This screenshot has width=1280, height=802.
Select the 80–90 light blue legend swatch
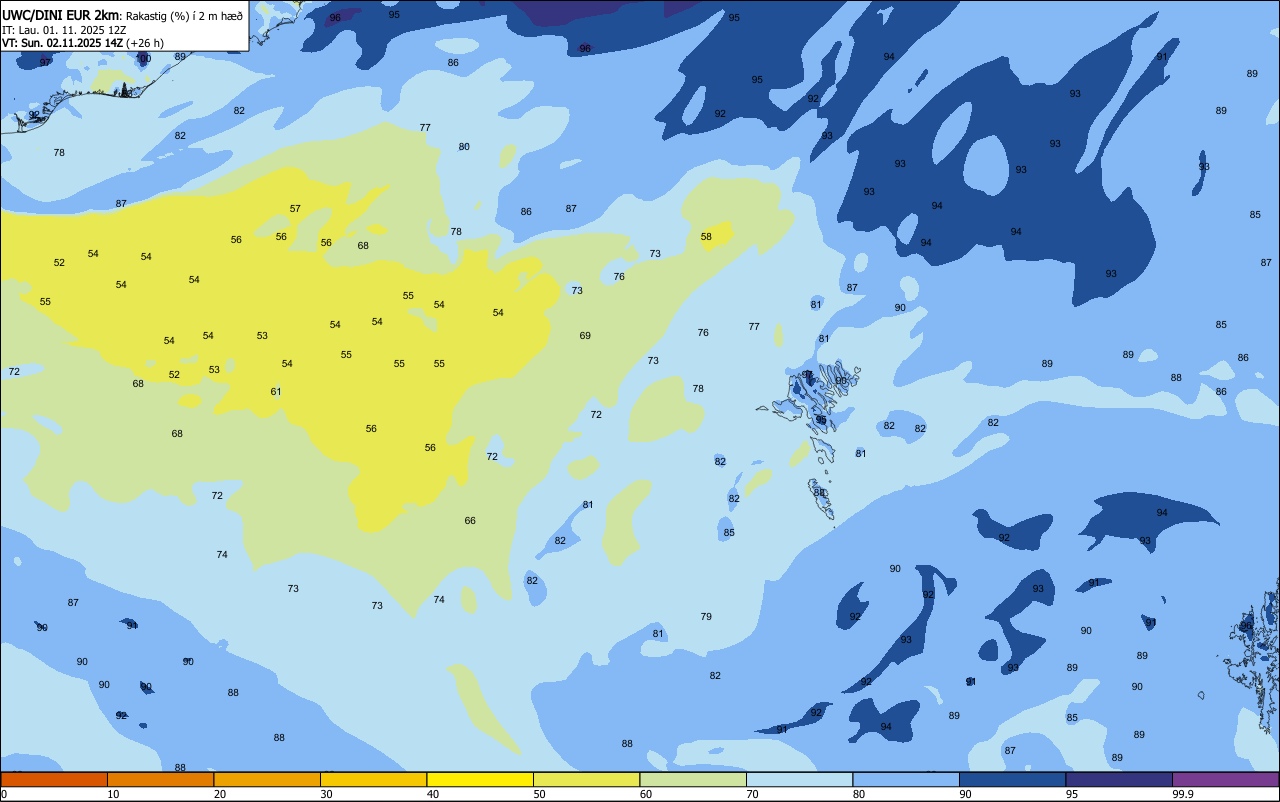pyautogui.click(x=906, y=779)
